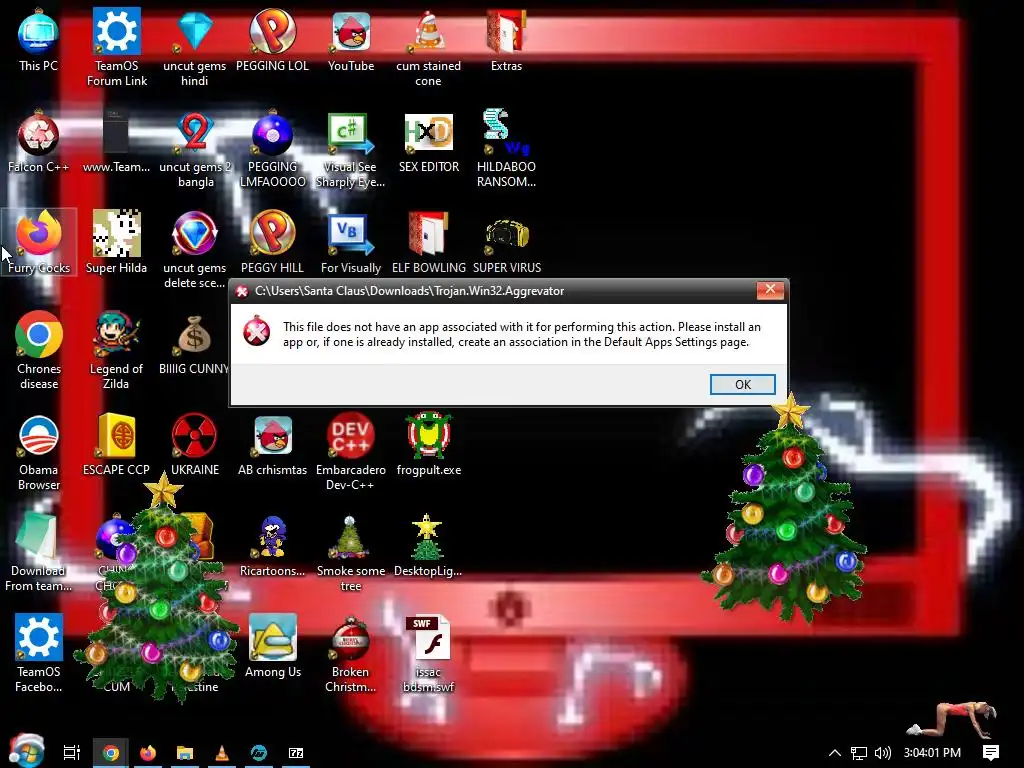Select the Smoke some tree icon
The height and width of the screenshot is (768, 1024).
(351, 553)
